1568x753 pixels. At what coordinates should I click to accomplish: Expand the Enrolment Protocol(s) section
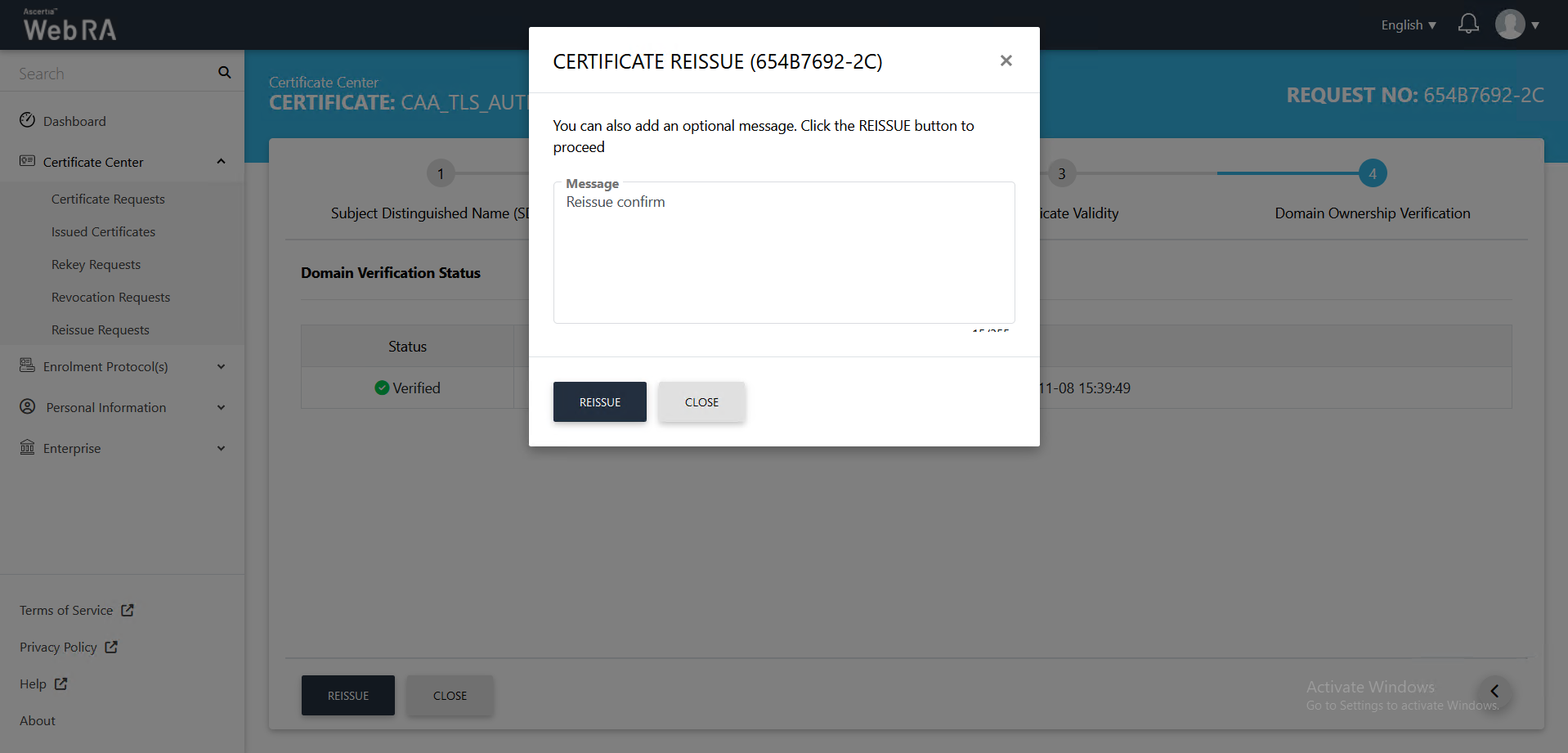(221, 366)
